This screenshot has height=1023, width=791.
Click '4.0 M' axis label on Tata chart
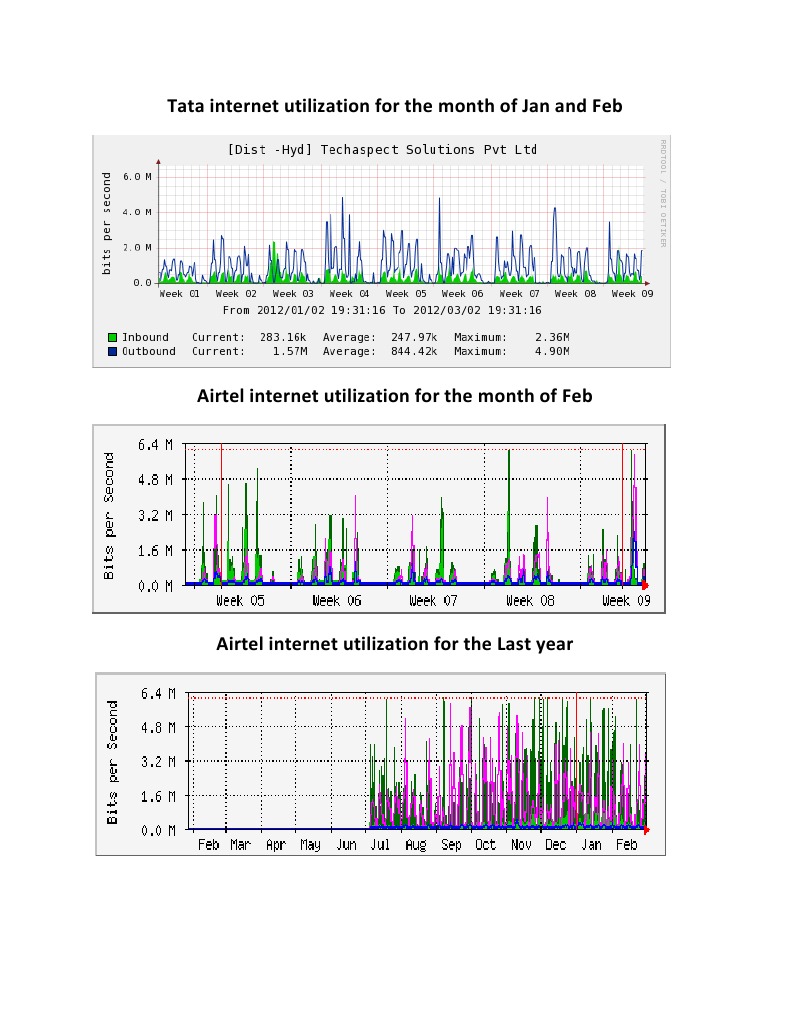pyautogui.click(x=137, y=212)
